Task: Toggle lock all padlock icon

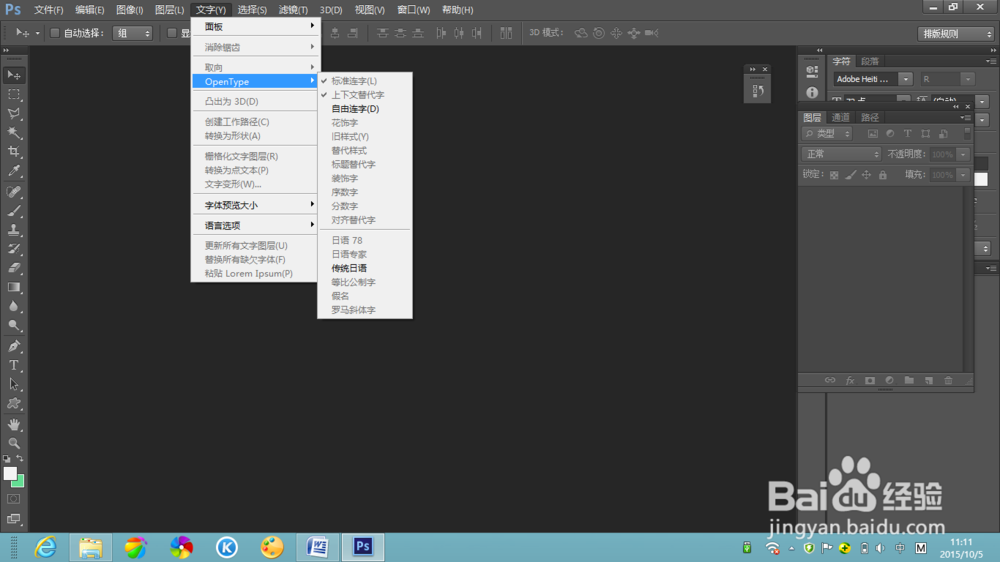Action: pos(883,175)
